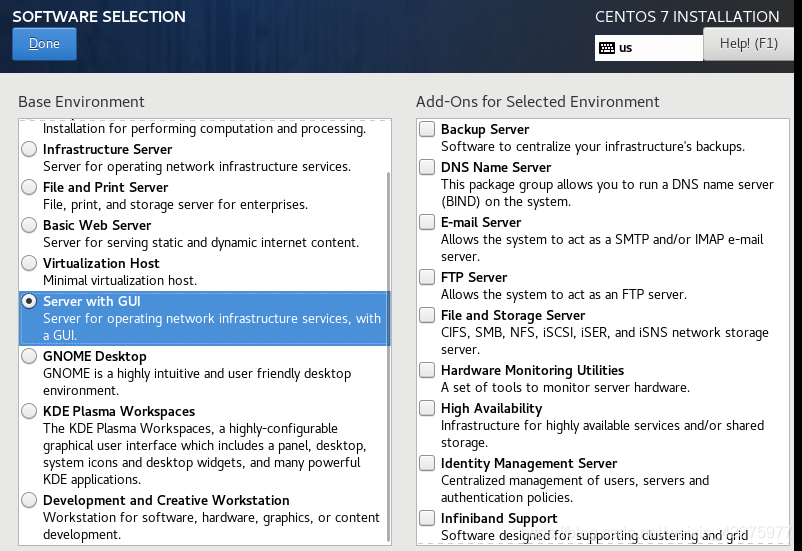Viewport: 802px width, 551px height.
Task: Tick Identity Management Server checkbox
Action: point(427,463)
